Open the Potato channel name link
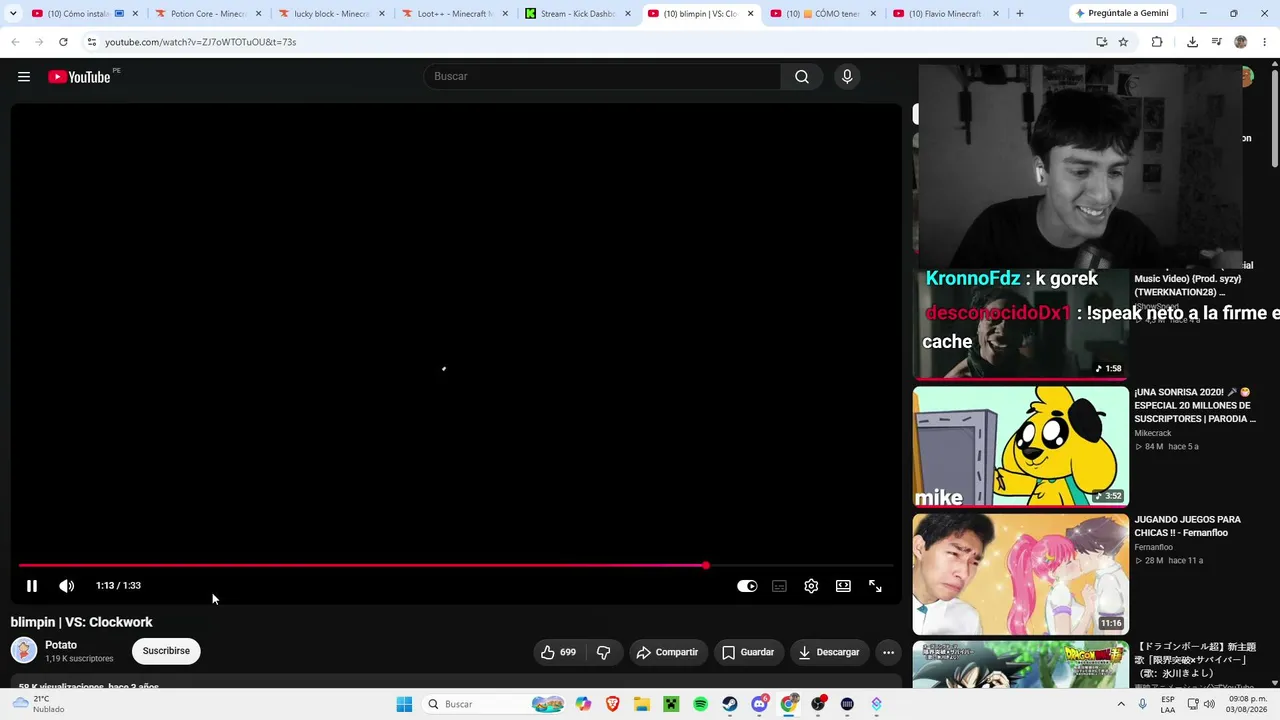 [x=61, y=645]
